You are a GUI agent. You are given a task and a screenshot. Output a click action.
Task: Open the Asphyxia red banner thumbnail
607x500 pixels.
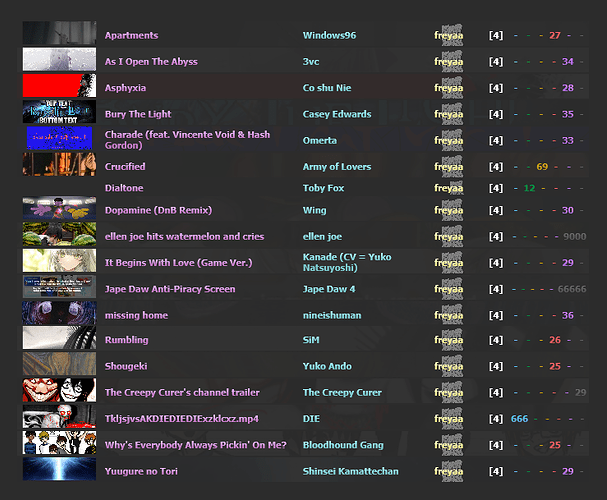(59, 87)
